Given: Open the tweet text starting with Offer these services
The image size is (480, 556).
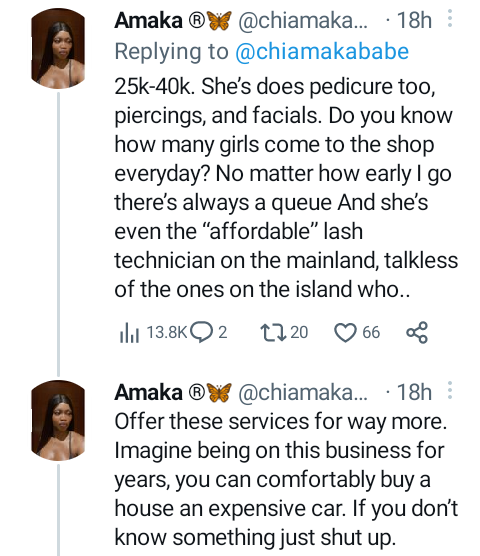Looking at the screenshot, I should (286, 479).
